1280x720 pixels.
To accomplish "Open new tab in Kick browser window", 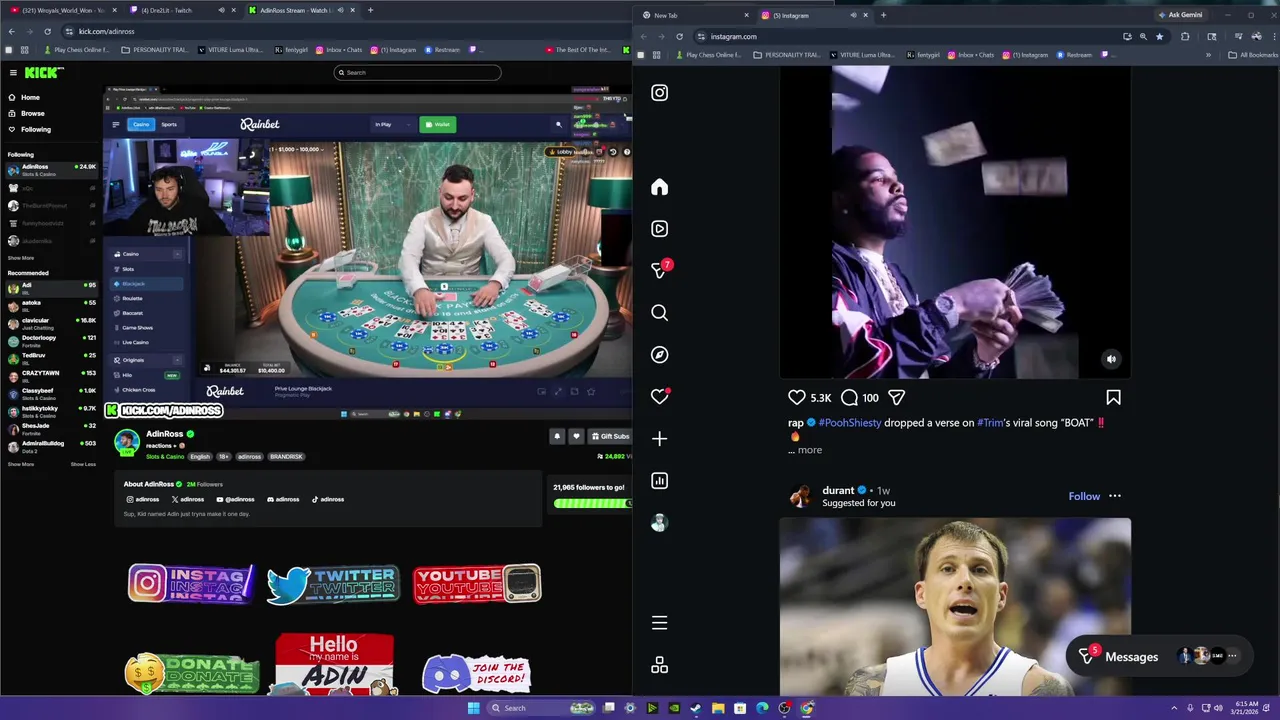I will click(x=370, y=10).
